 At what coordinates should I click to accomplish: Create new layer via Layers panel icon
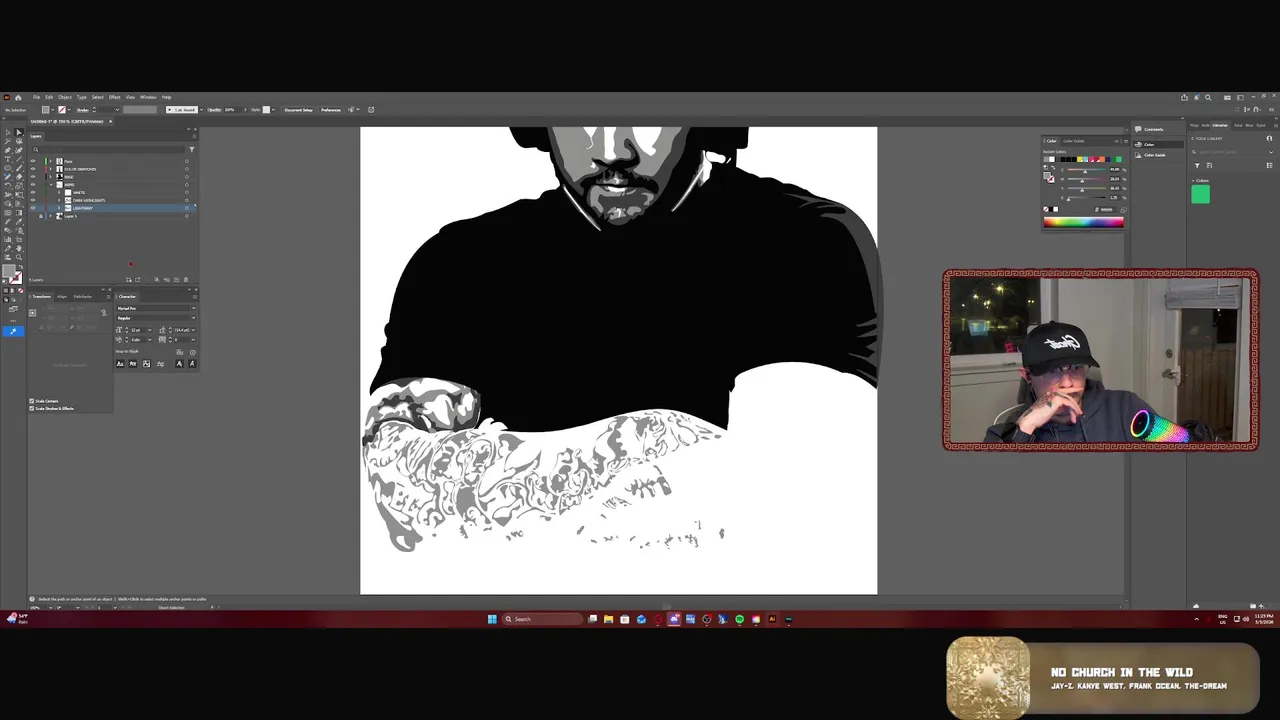click(x=176, y=280)
